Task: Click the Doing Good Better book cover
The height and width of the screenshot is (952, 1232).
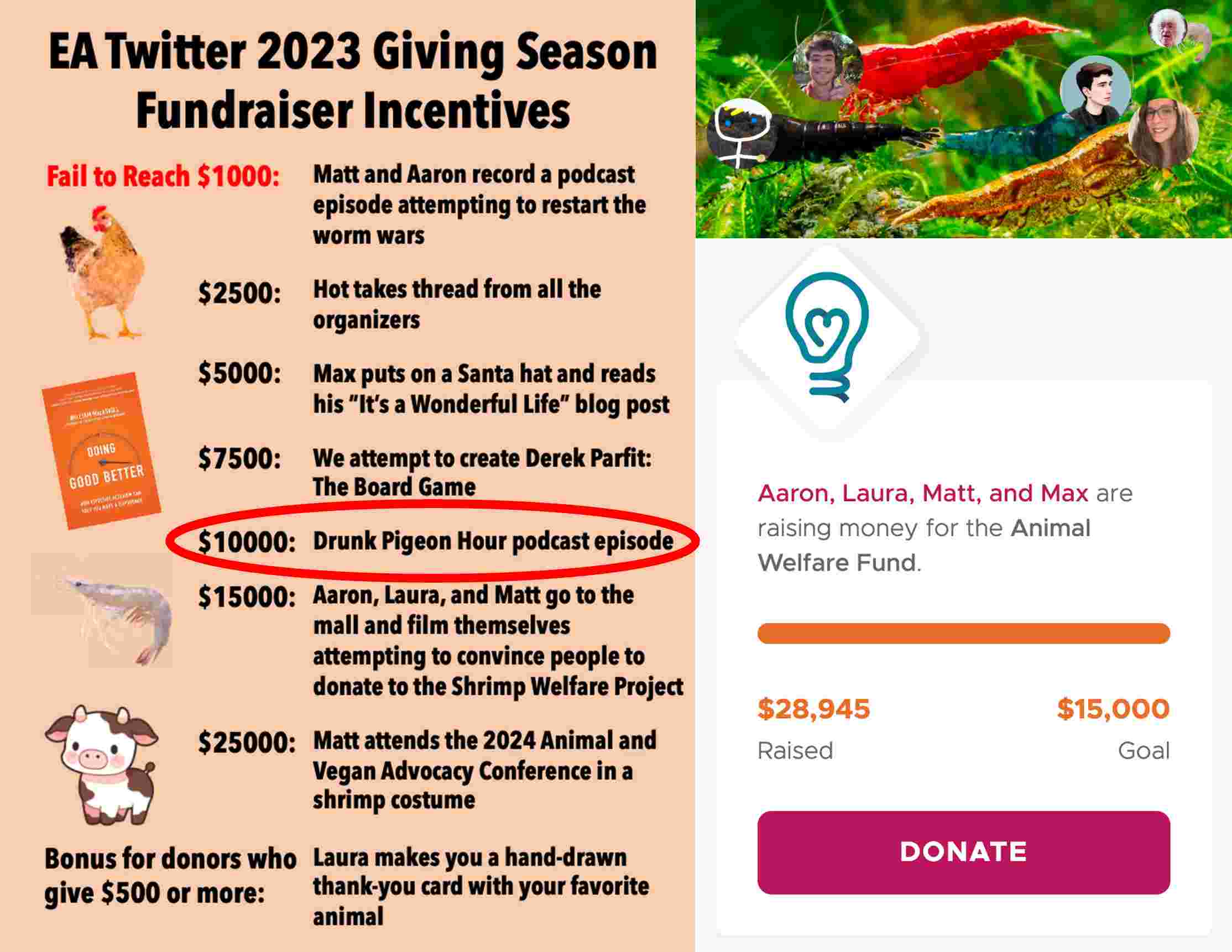Action: tap(102, 451)
